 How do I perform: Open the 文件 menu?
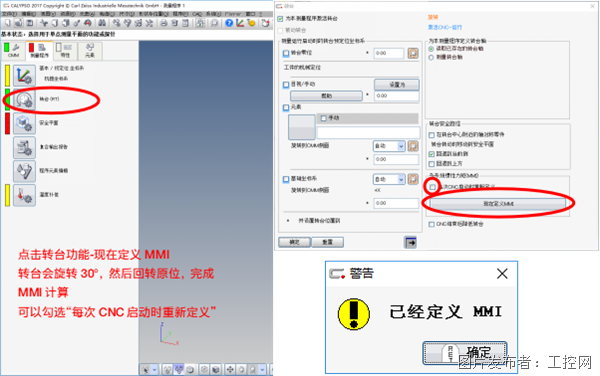tap(9, 14)
